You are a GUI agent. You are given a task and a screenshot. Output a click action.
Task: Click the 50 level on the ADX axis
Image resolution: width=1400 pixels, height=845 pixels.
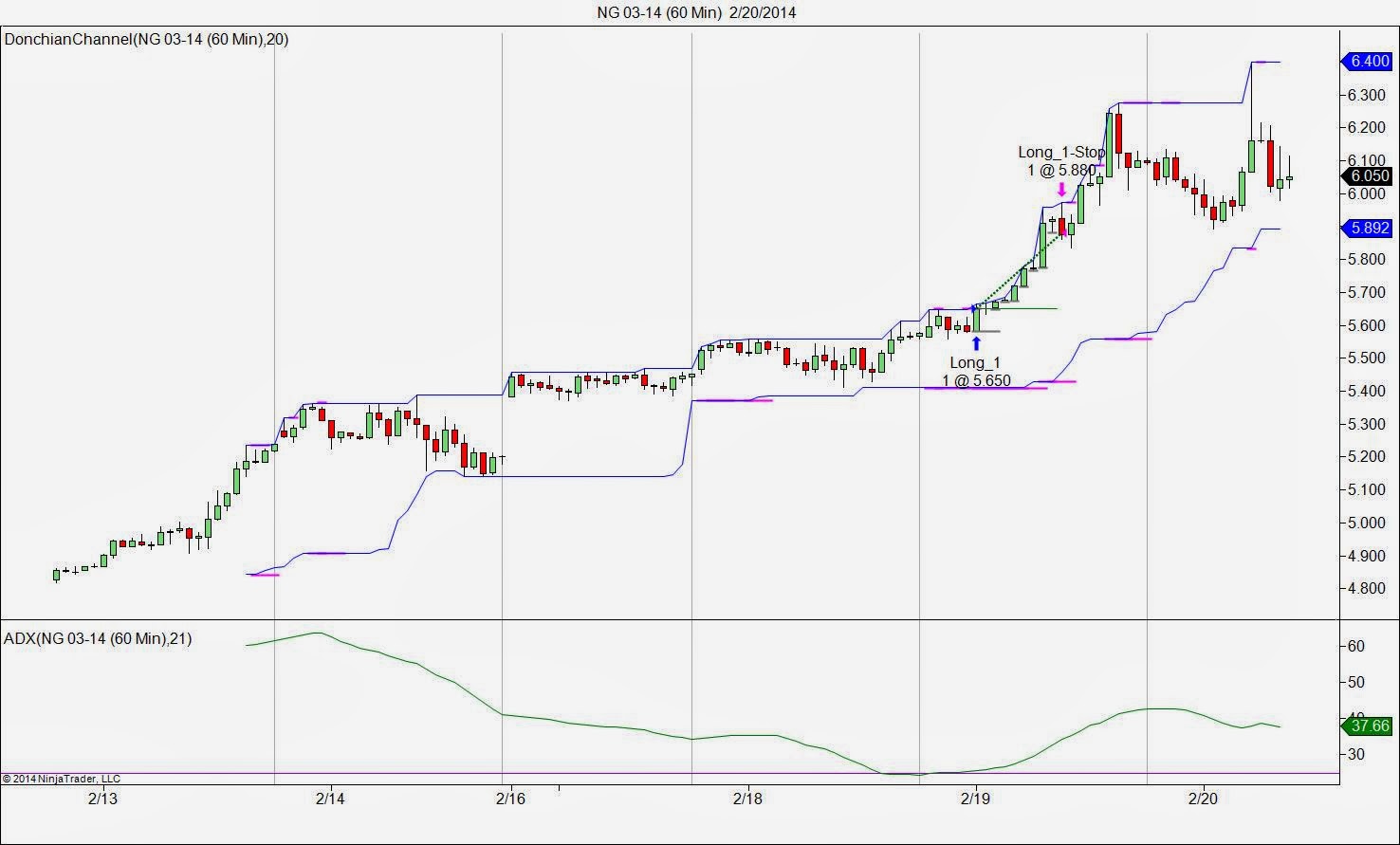coord(1356,682)
